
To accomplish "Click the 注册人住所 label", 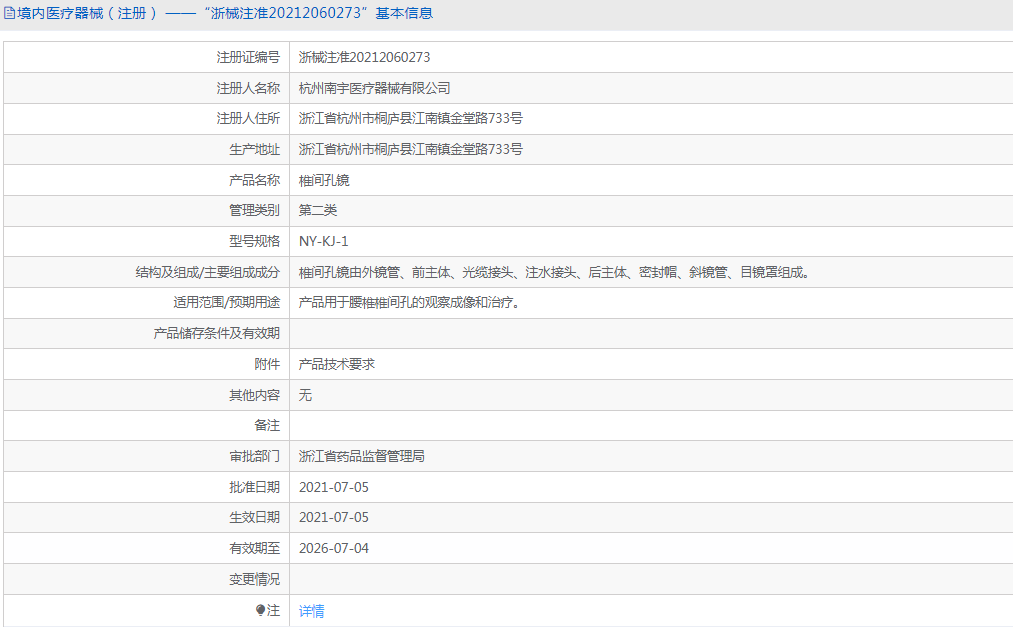I will (248, 118).
